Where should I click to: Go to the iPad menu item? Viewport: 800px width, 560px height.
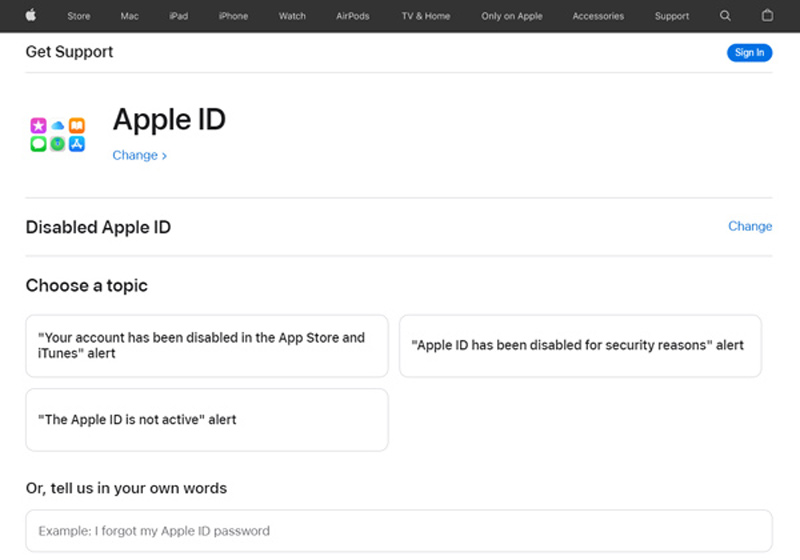tap(179, 16)
